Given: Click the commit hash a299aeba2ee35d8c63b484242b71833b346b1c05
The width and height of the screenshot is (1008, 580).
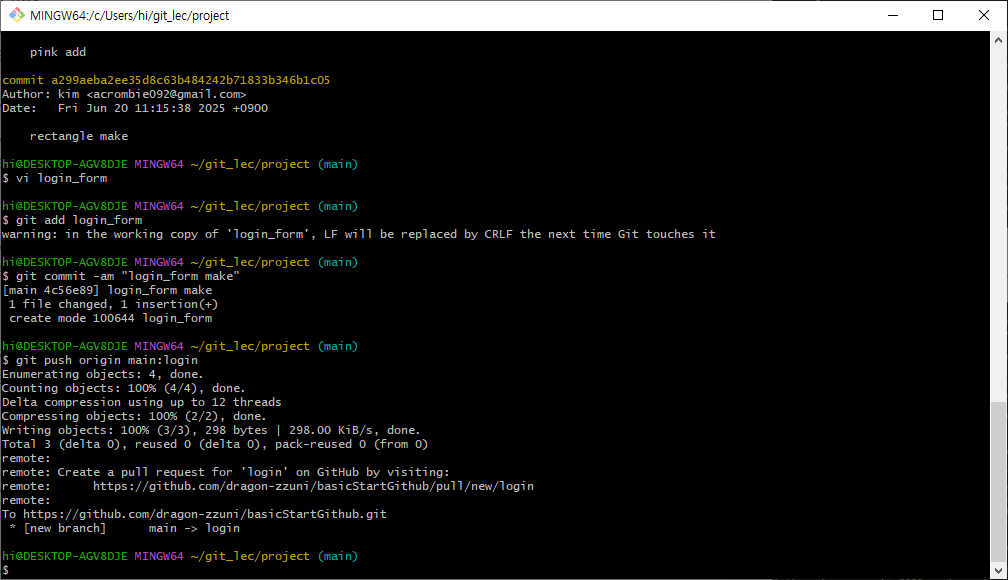Looking at the screenshot, I should [x=190, y=80].
